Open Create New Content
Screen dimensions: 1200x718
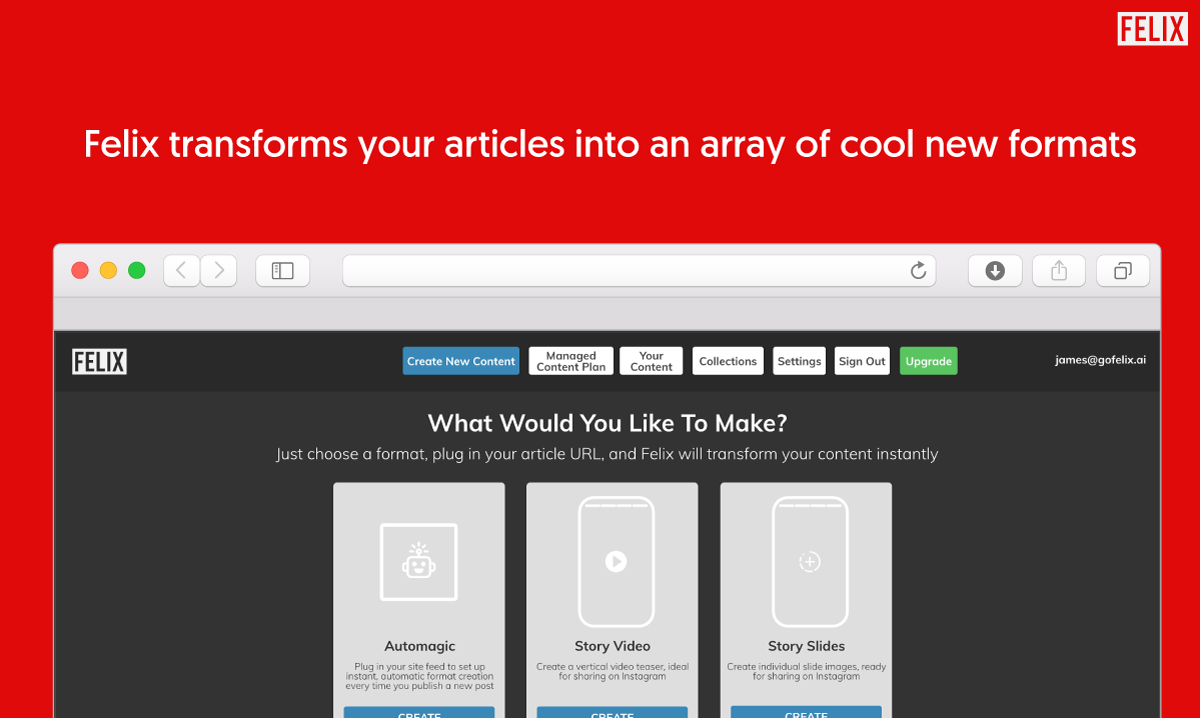click(461, 361)
